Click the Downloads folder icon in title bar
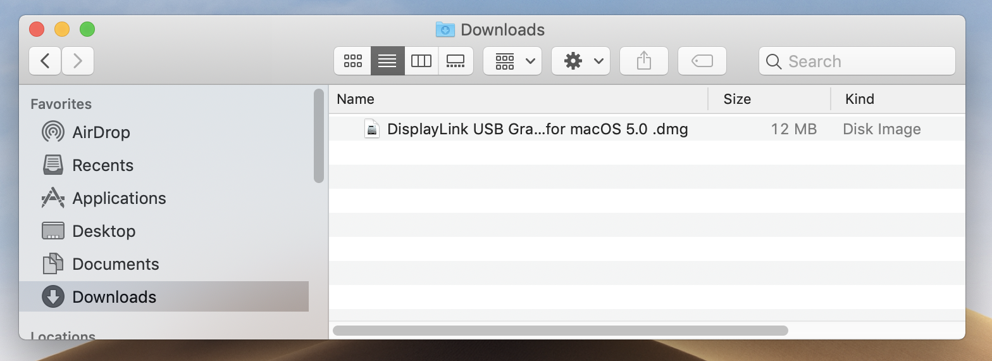Viewport: 992px width, 361px height. 445,30
